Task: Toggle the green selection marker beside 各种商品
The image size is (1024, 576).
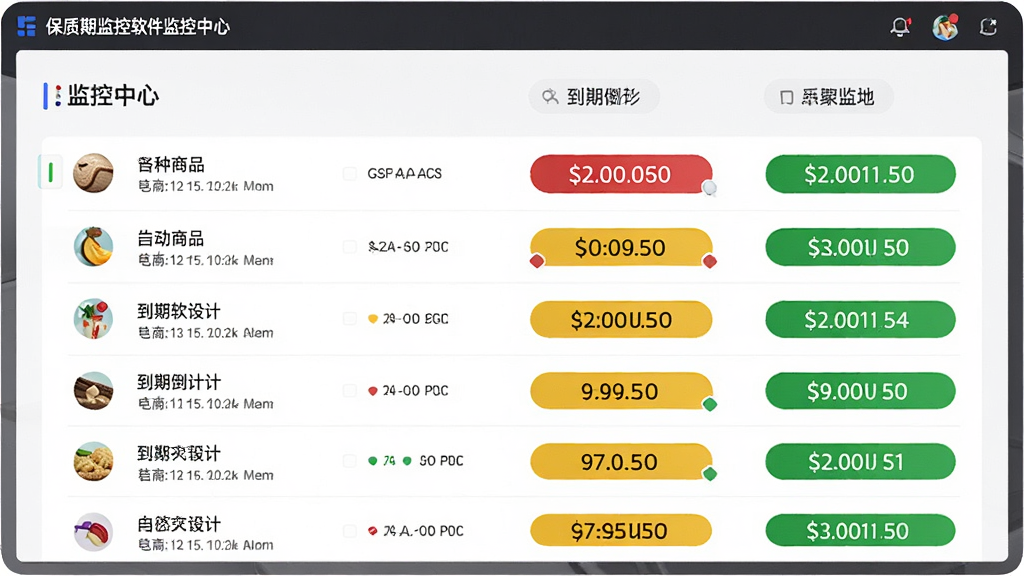Action: (x=50, y=172)
